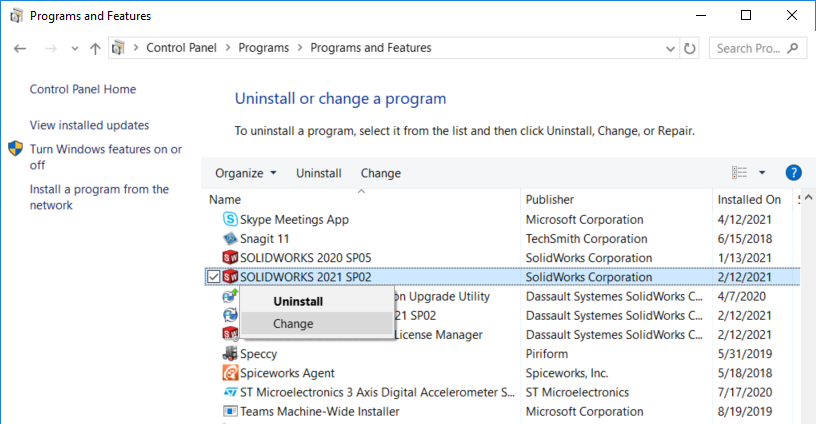
Task: Click the Upgrade Utility row icon
Action: (x=230, y=295)
